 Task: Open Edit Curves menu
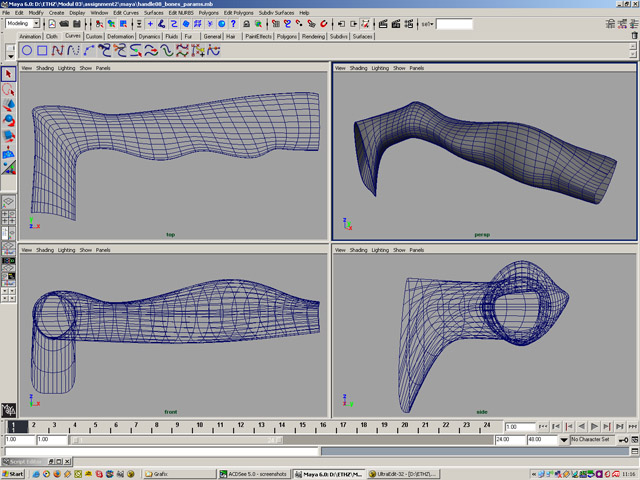pyautogui.click(x=126, y=13)
